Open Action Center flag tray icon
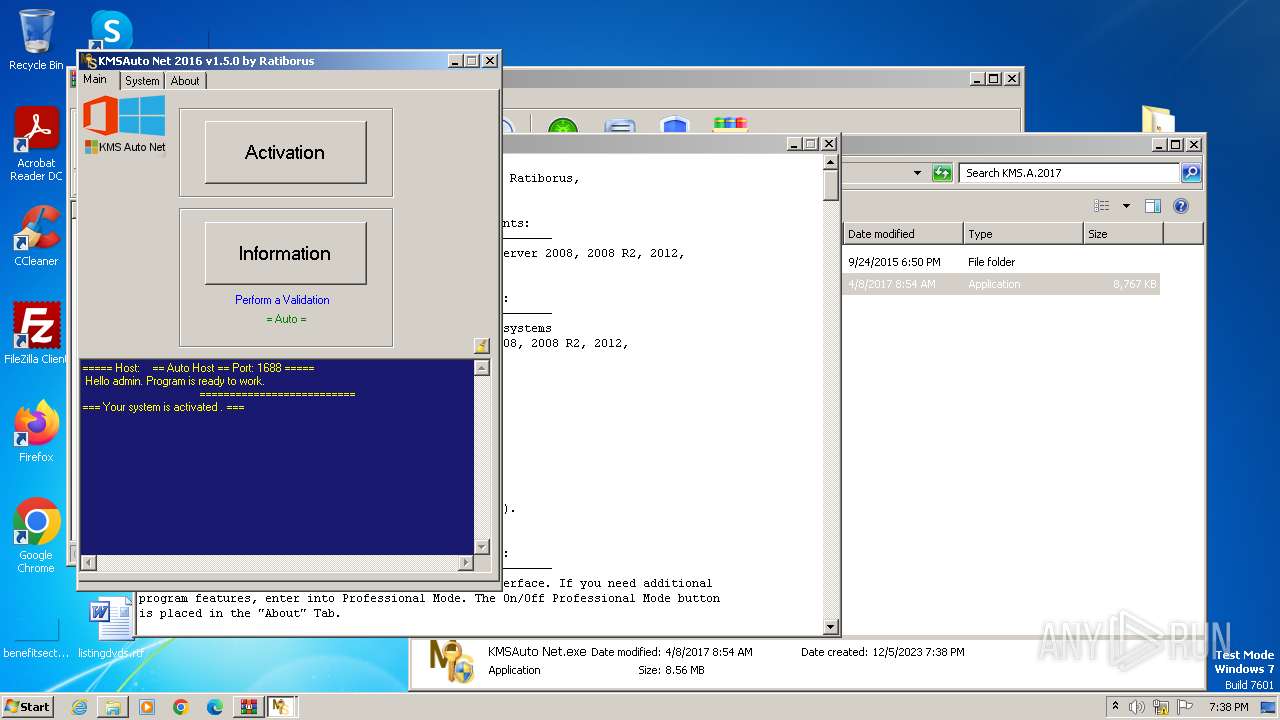Viewport: 1280px width, 720px height. 1184,707
